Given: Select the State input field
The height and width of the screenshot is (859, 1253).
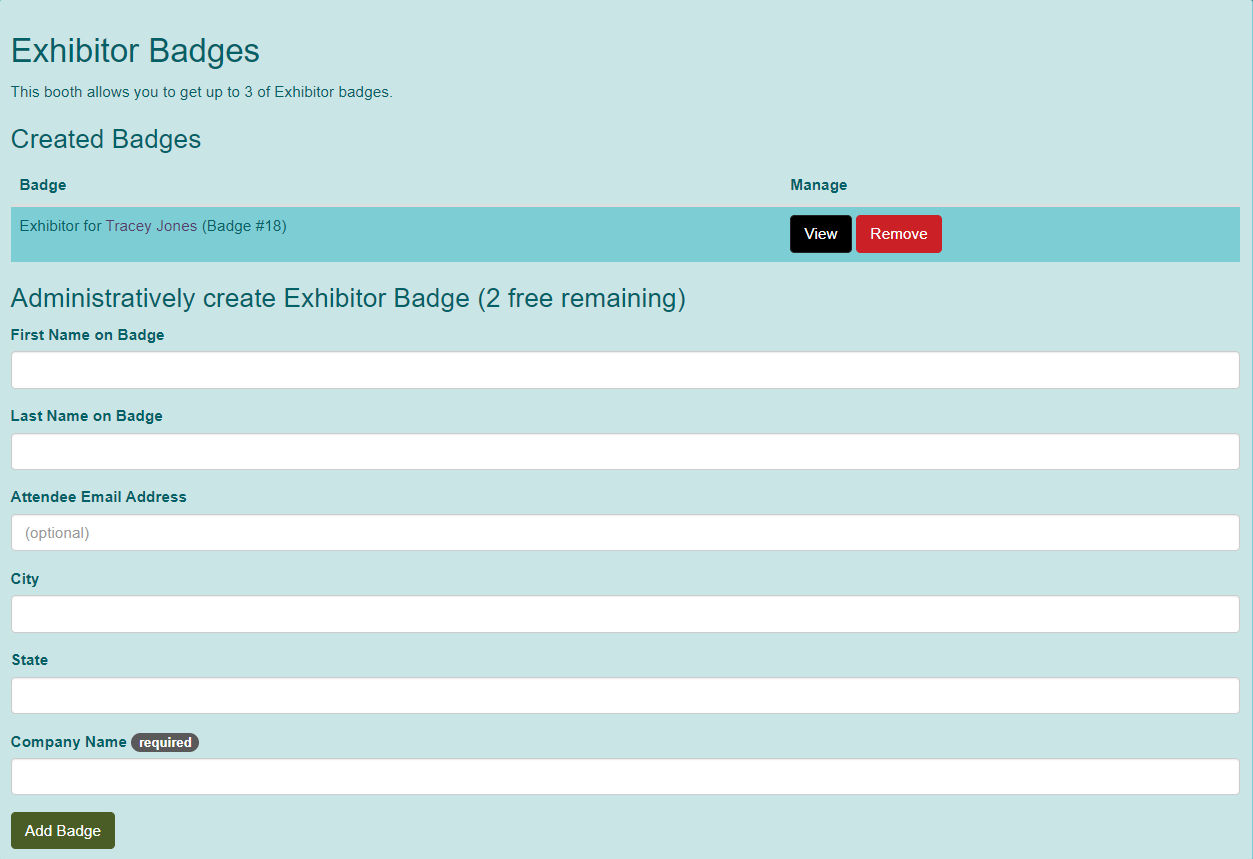Looking at the screenshot, I should [x=625, y=695].
